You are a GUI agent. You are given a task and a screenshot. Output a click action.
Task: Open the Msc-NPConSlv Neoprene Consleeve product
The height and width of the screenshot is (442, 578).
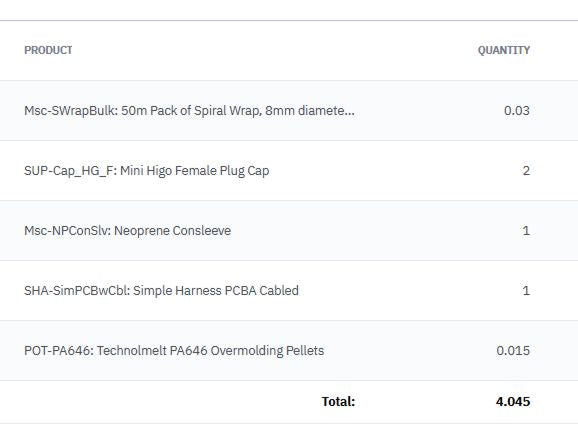tap(128, 231)
